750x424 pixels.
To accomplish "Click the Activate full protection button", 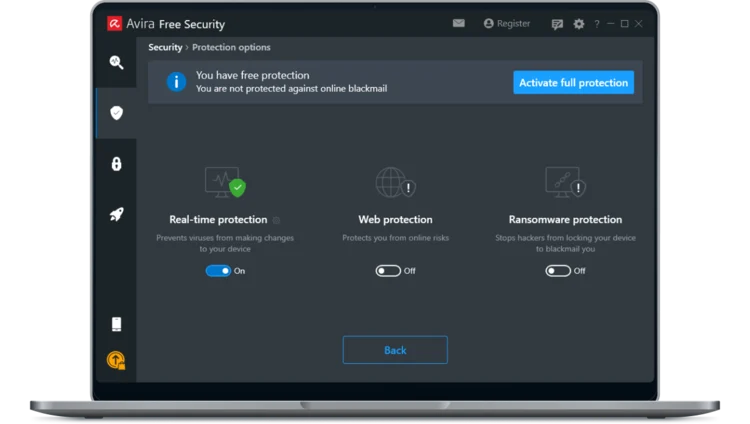I will (574, 82).
